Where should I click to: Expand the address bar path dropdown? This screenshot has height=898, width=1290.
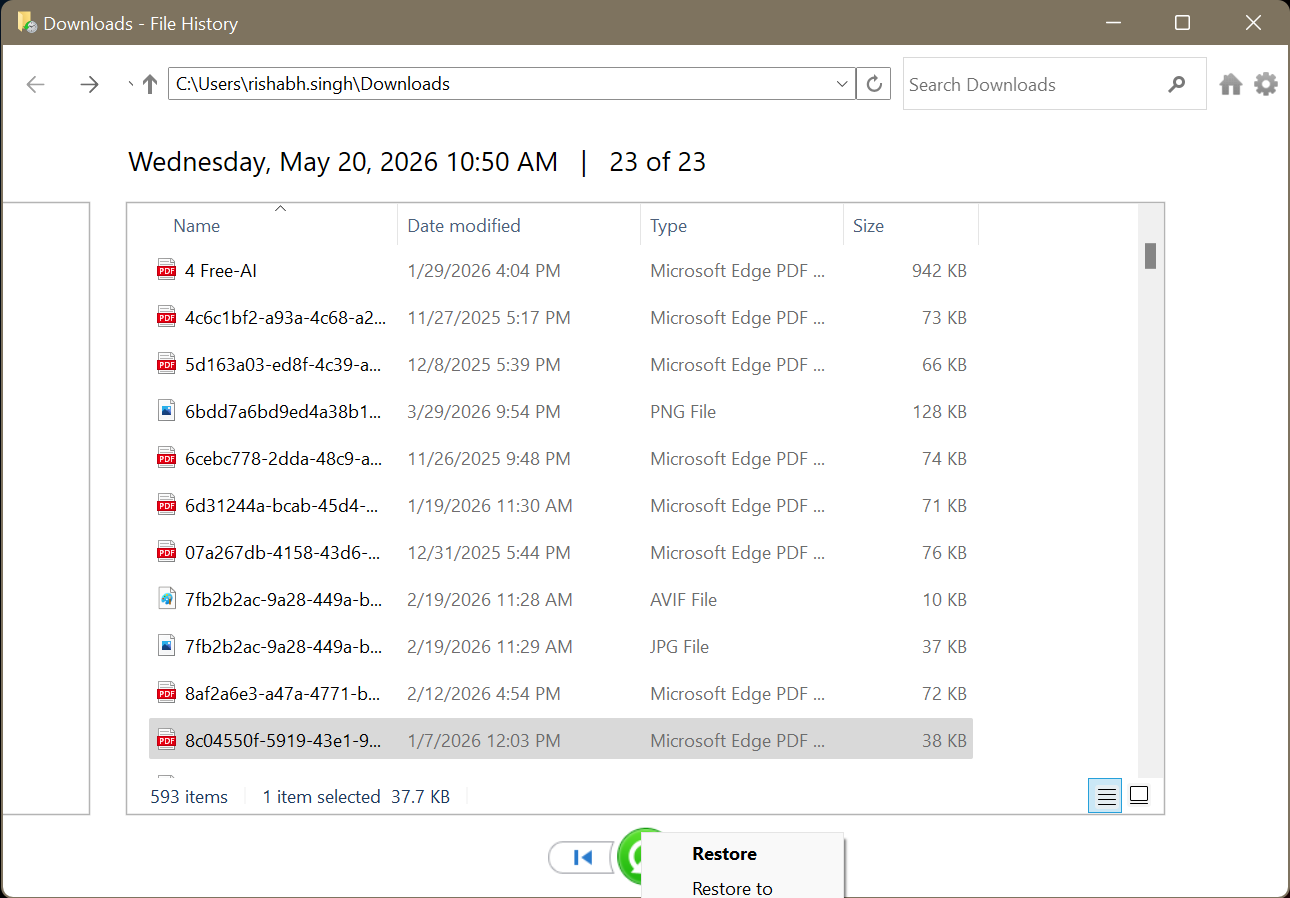point(842,84)
